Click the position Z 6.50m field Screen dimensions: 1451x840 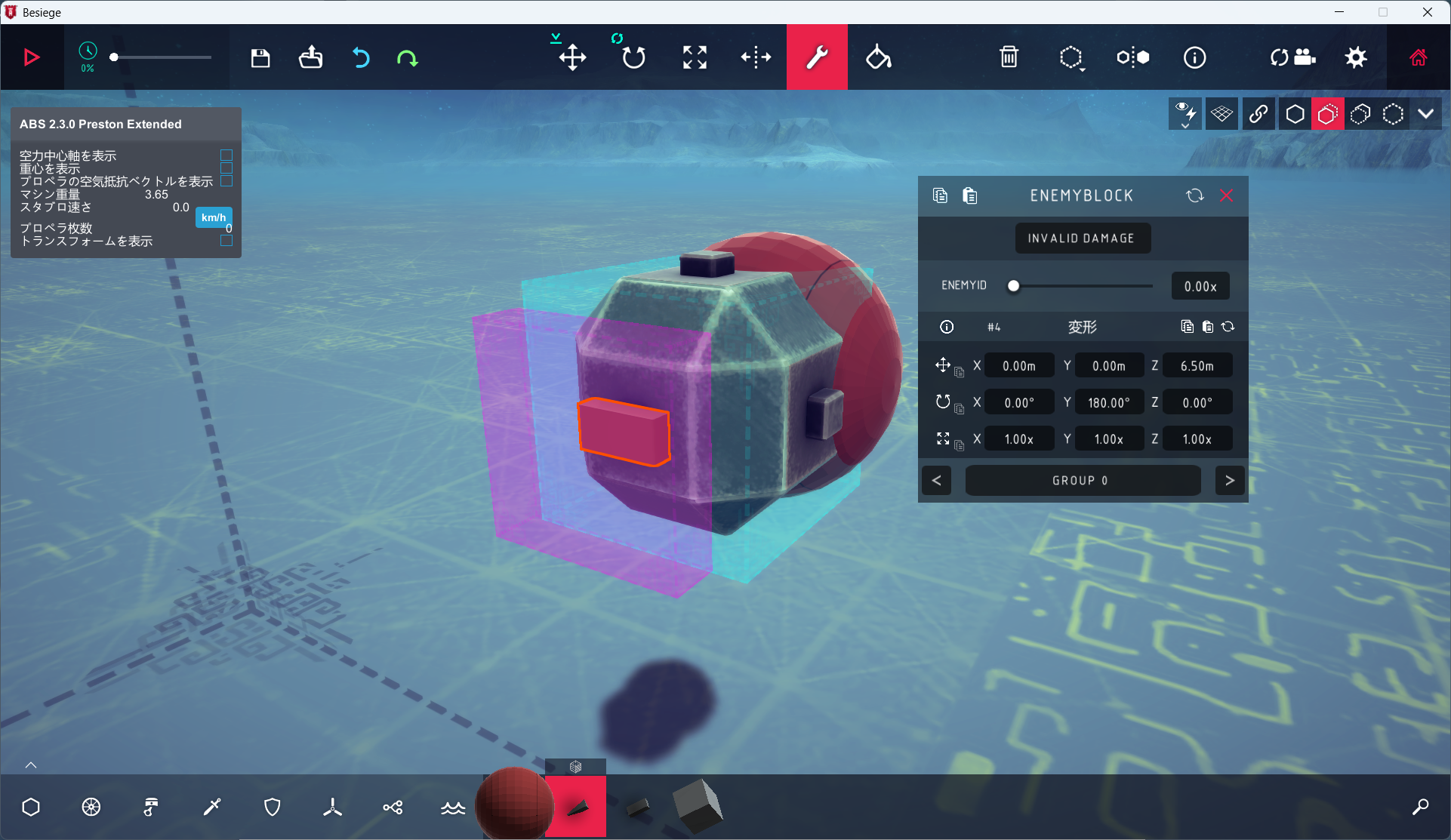[x=1197, y=366]
